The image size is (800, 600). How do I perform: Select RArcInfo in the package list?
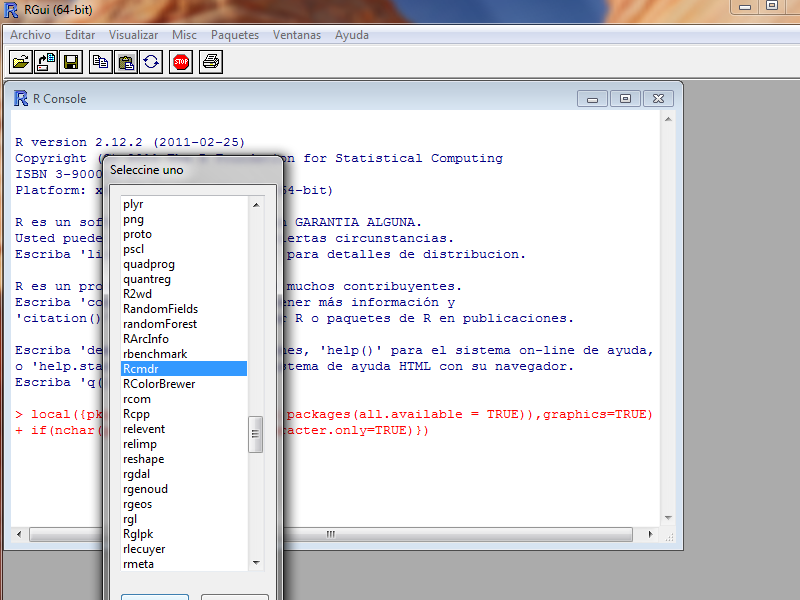[184, 339]
